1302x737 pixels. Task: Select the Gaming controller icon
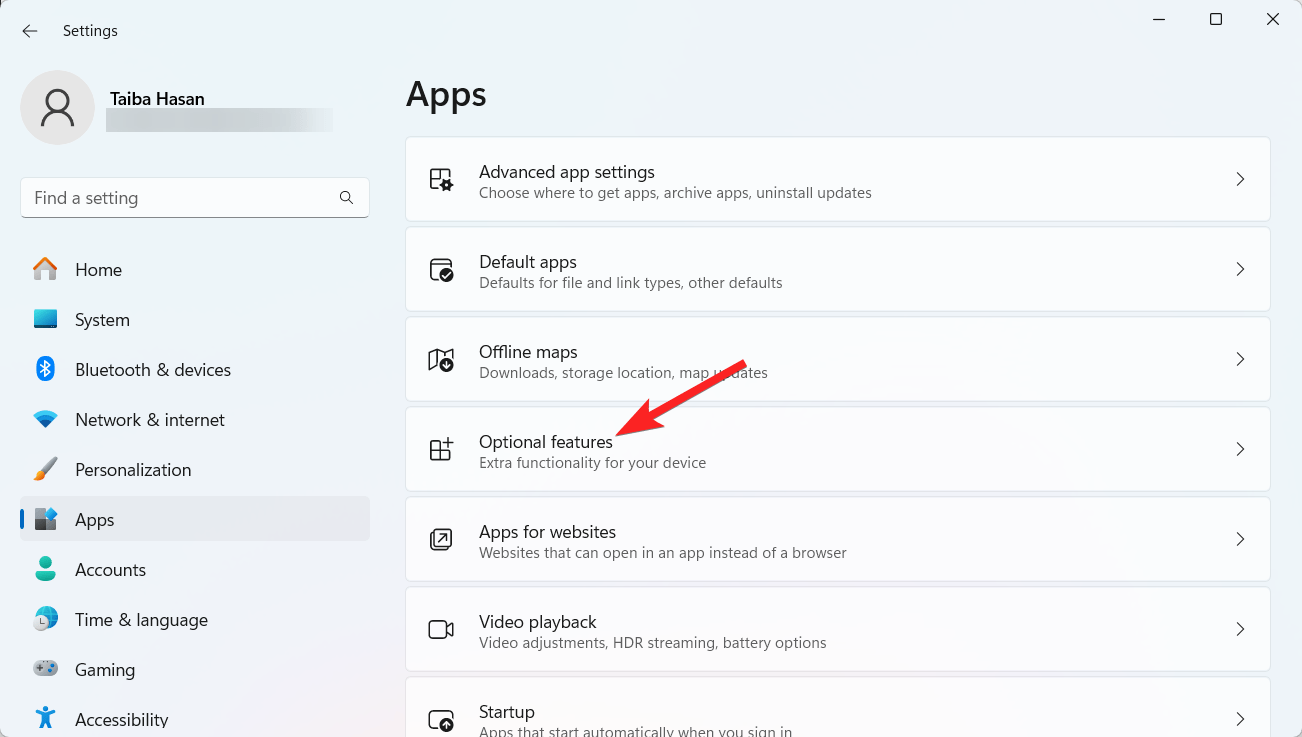coord(45,669)
